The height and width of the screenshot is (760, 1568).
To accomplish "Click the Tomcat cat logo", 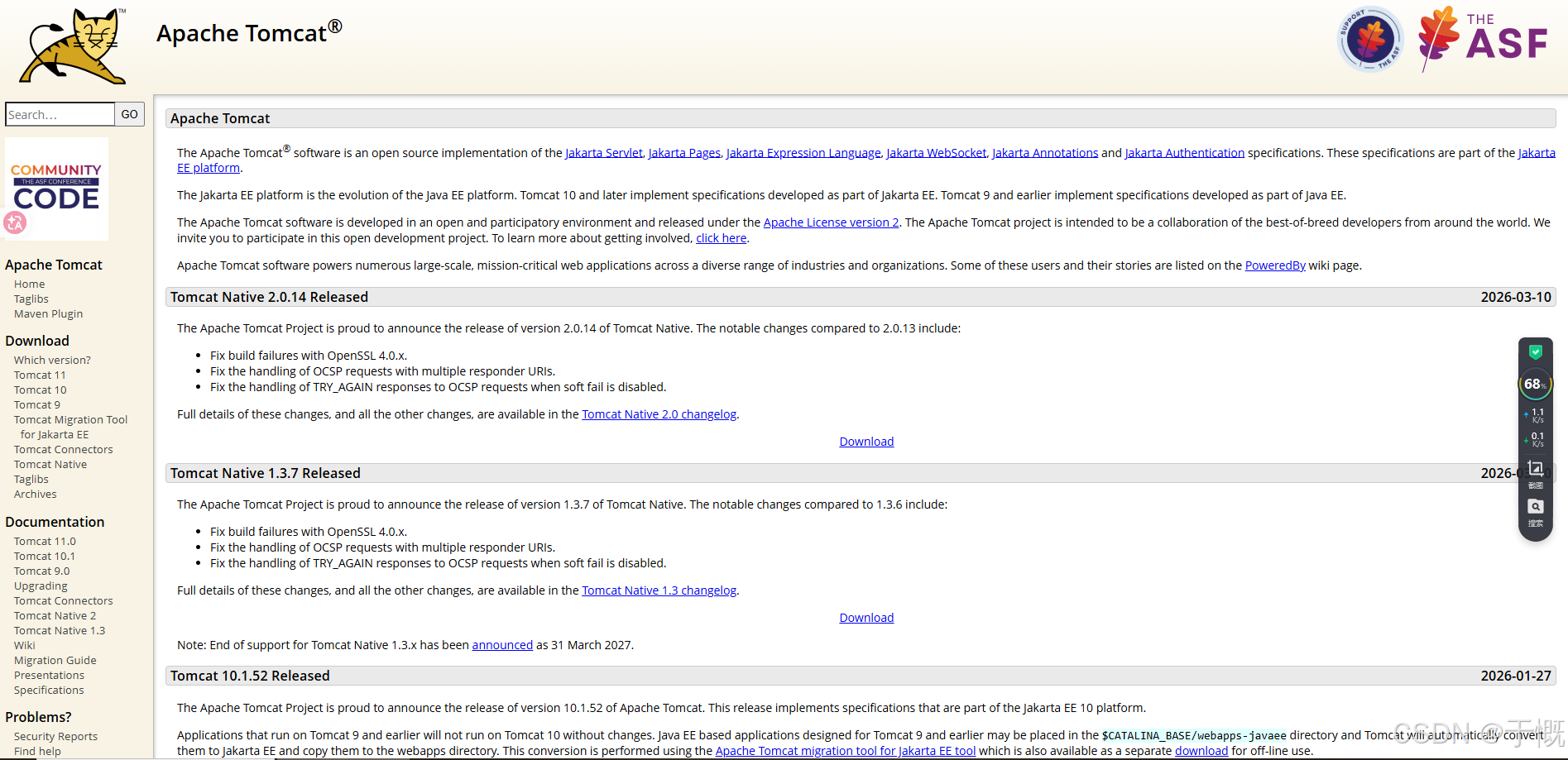I will tap(72, 46).
